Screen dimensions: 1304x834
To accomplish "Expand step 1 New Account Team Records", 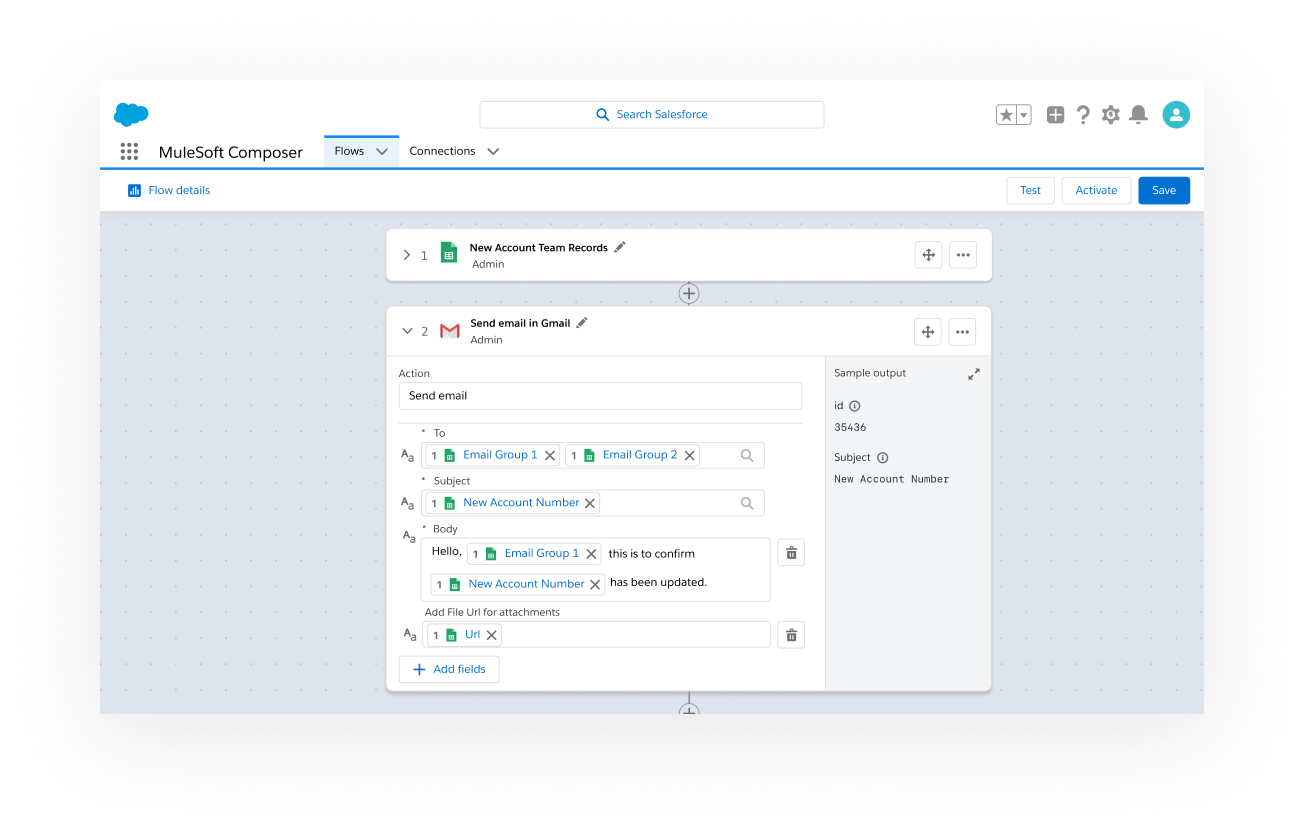I will pyautogui.click(x=406, y=255).
